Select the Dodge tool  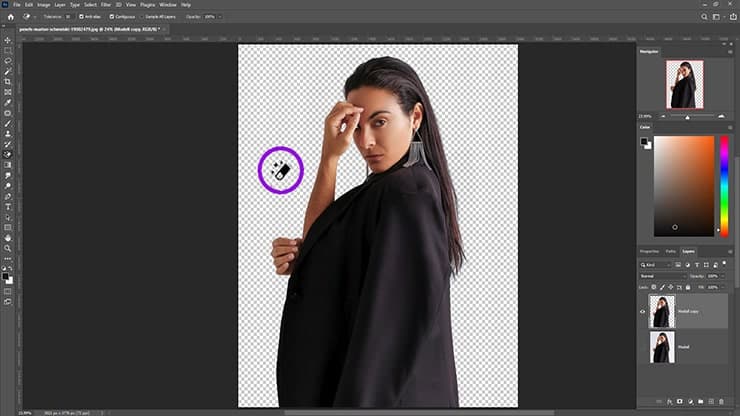(8, 186)
